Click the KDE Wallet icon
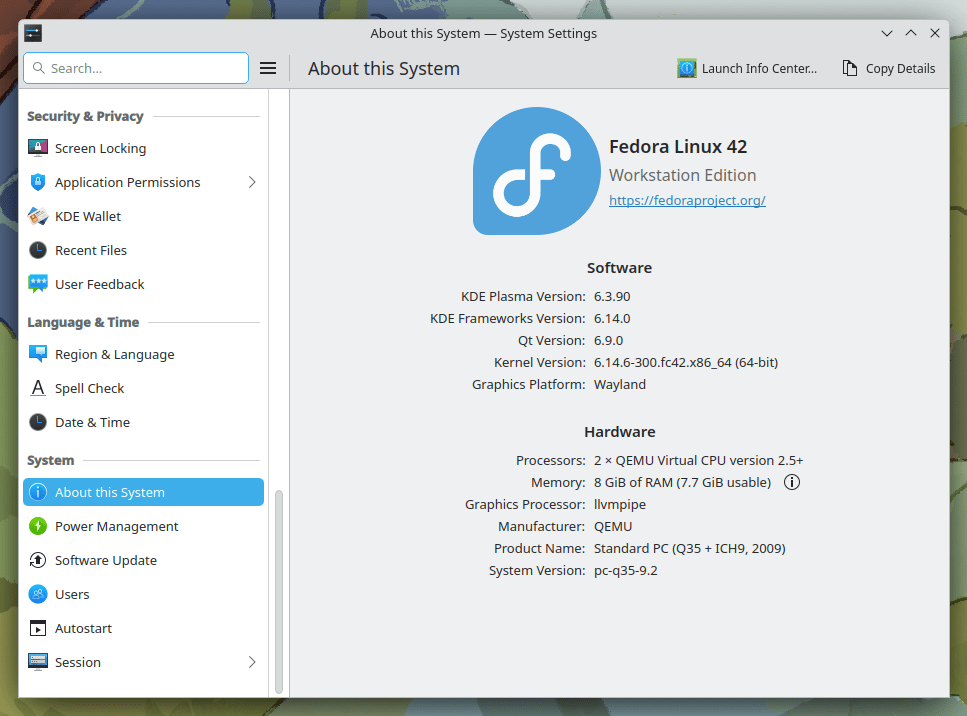The height and width of the screenshot is (716, 967). click(x=38, y=216)
